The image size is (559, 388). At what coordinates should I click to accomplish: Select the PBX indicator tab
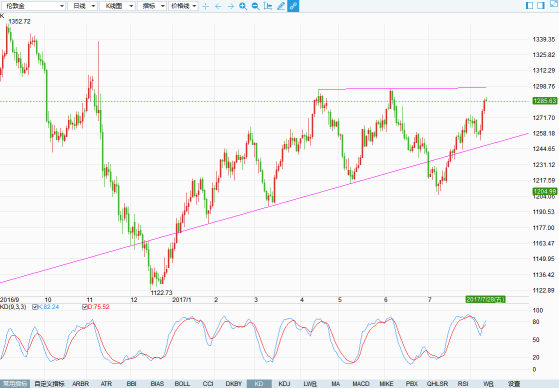412,384
